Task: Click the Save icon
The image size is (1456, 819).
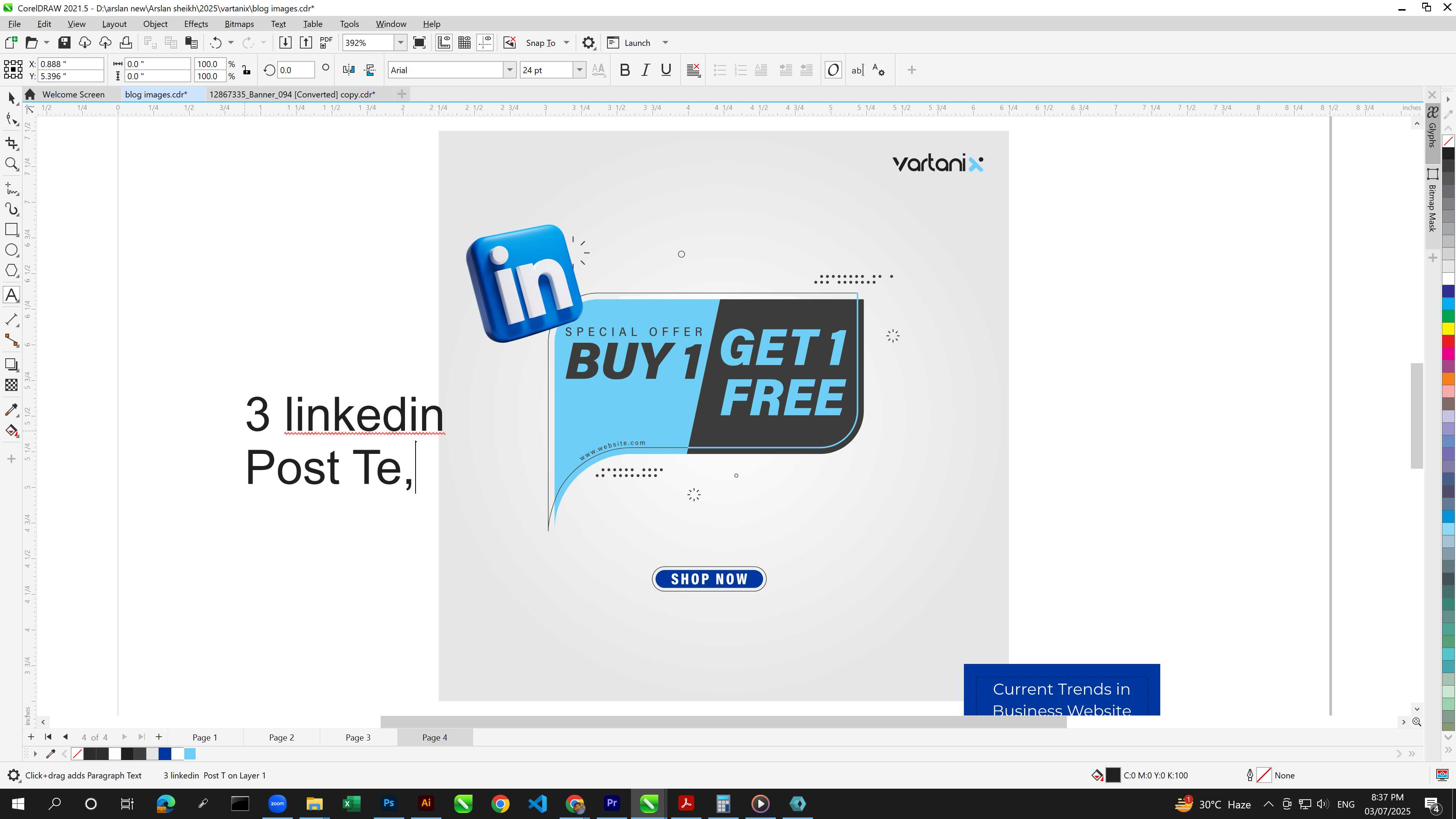Action: coord(64,43)
